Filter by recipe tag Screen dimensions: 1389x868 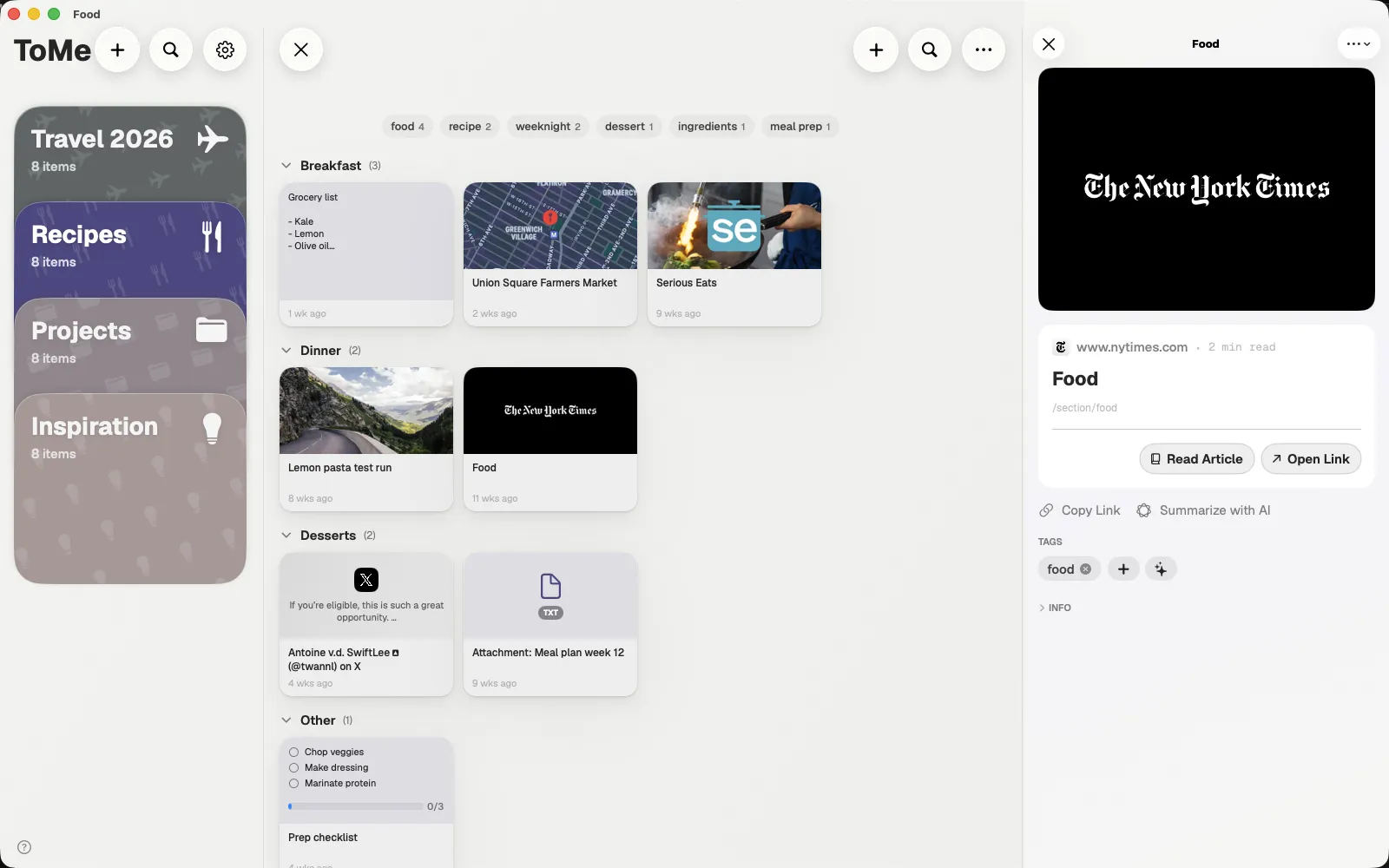[470, 127]
